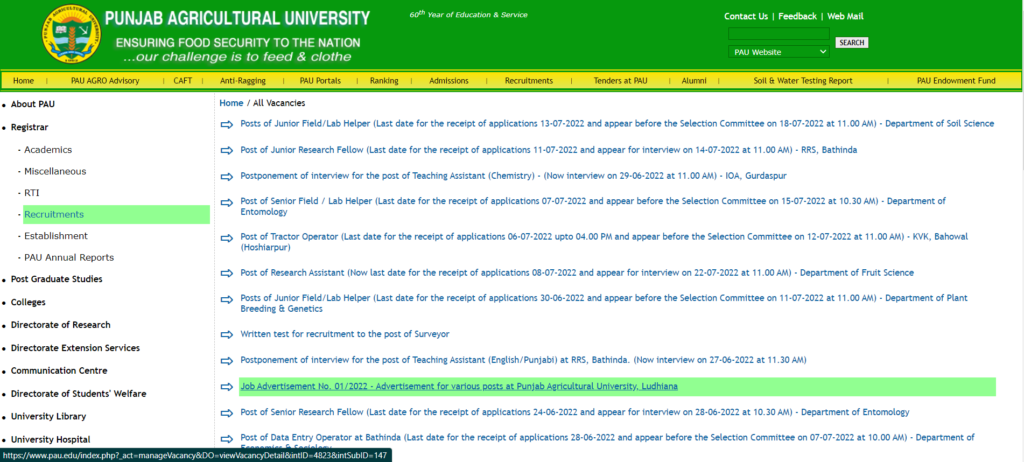Click arrow icon beside Job Advertisement No. 01/2022
Screen dimensions: 1024x462
227,387
